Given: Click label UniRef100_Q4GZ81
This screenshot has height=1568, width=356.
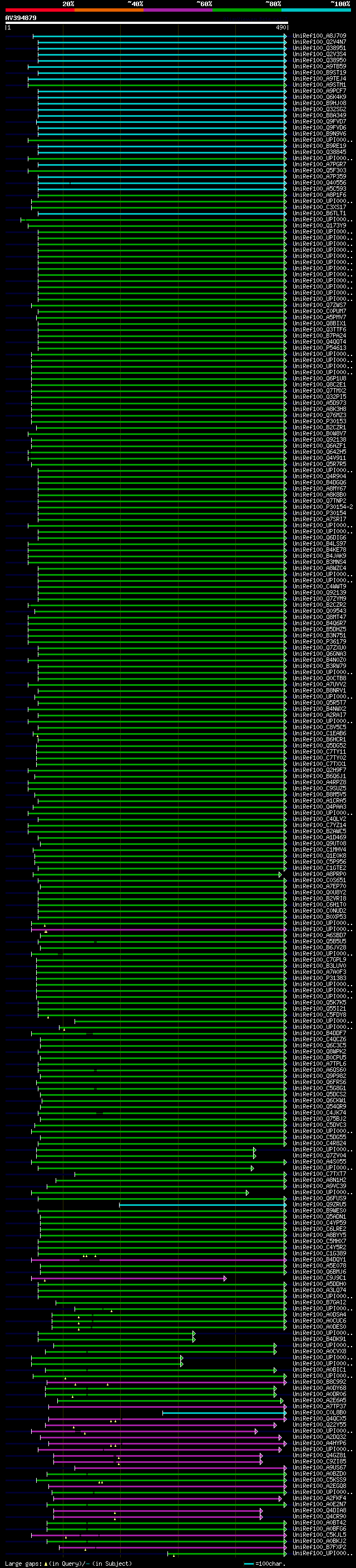Looking at the screenshot, I should pyautogui.click(x=319, y=1455).
